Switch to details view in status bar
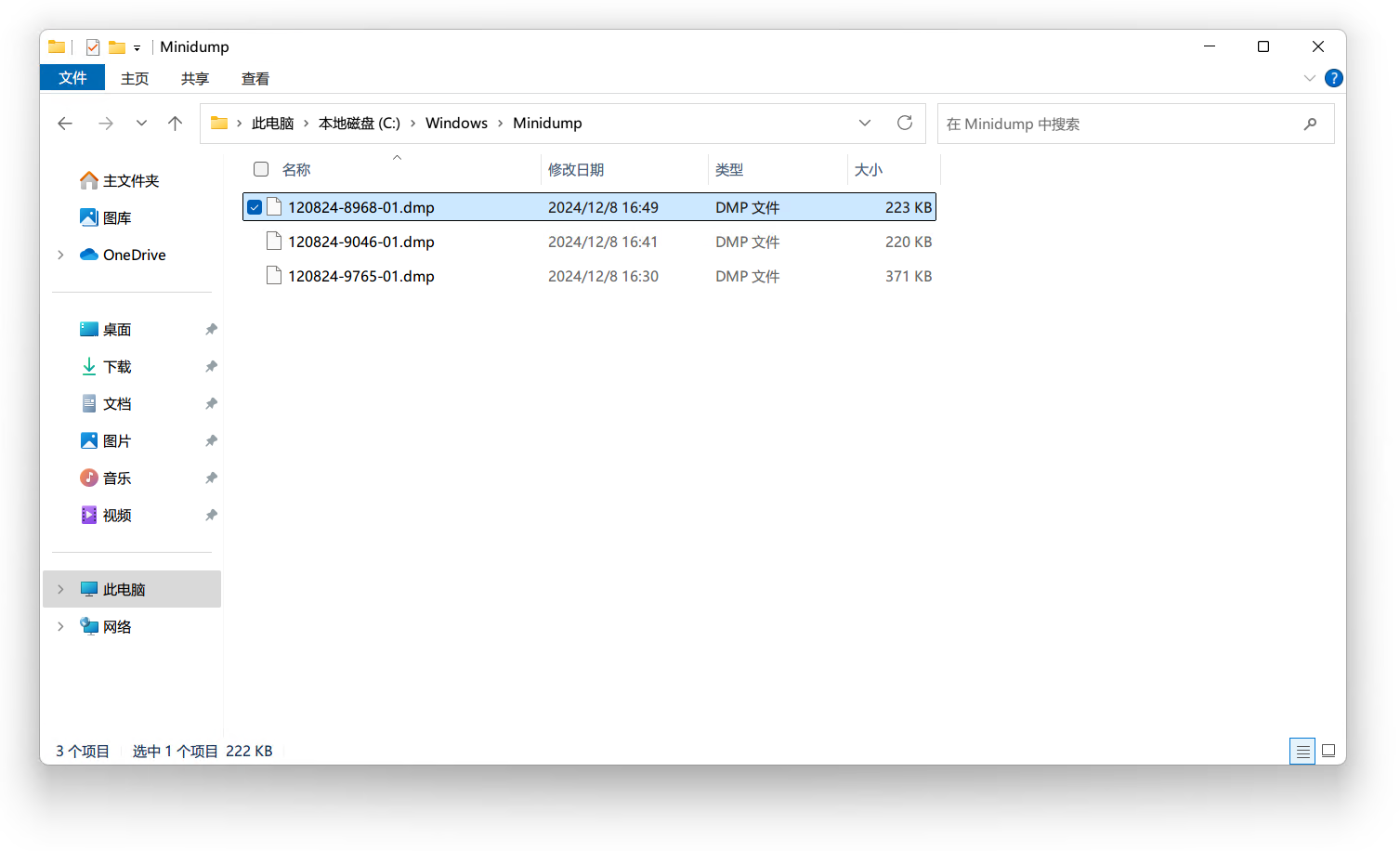Viewport: 1400px width, 851px height. 1302,751
